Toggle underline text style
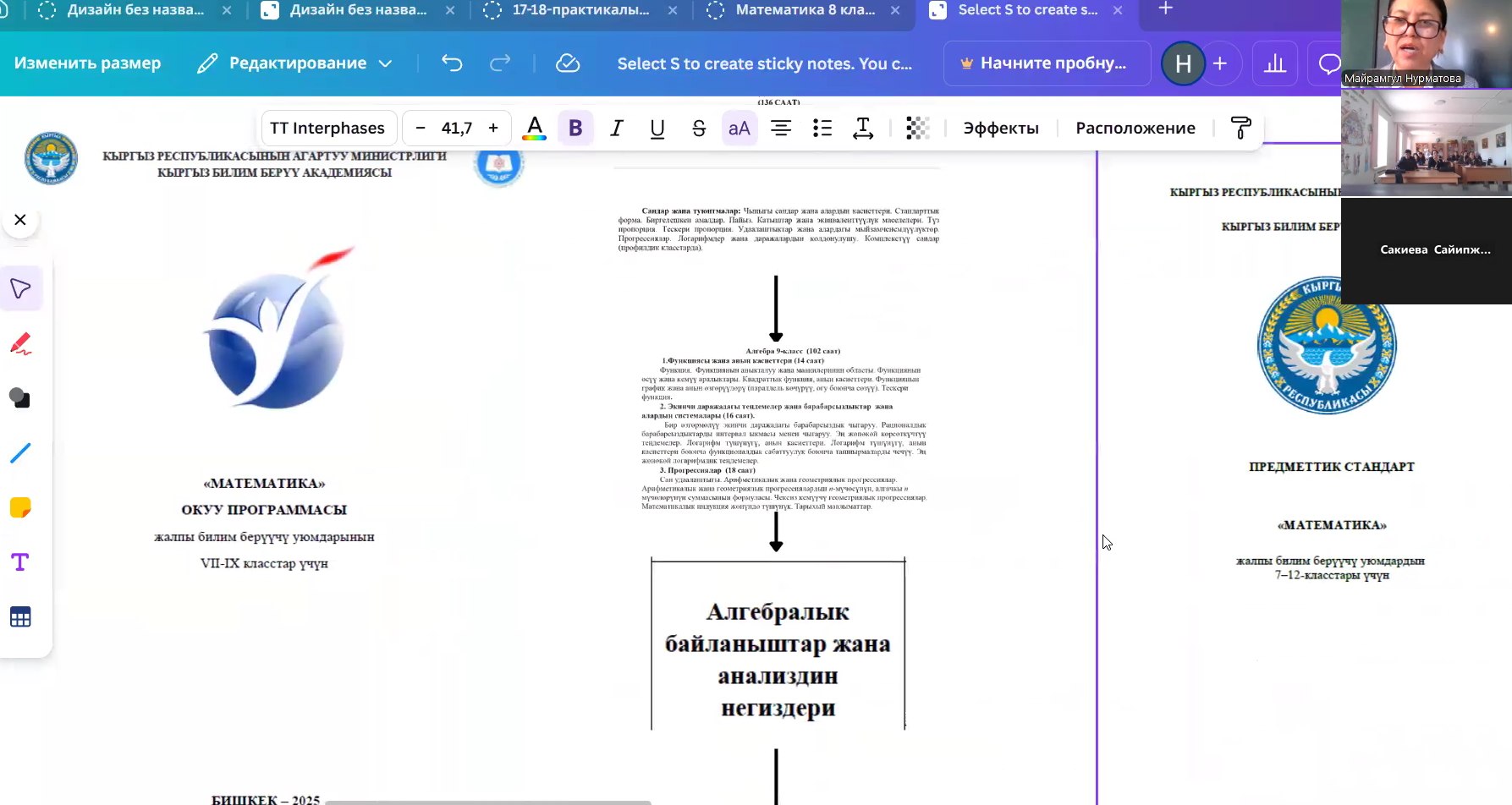Screen dimensions: 1512x805 pos(657,128)
